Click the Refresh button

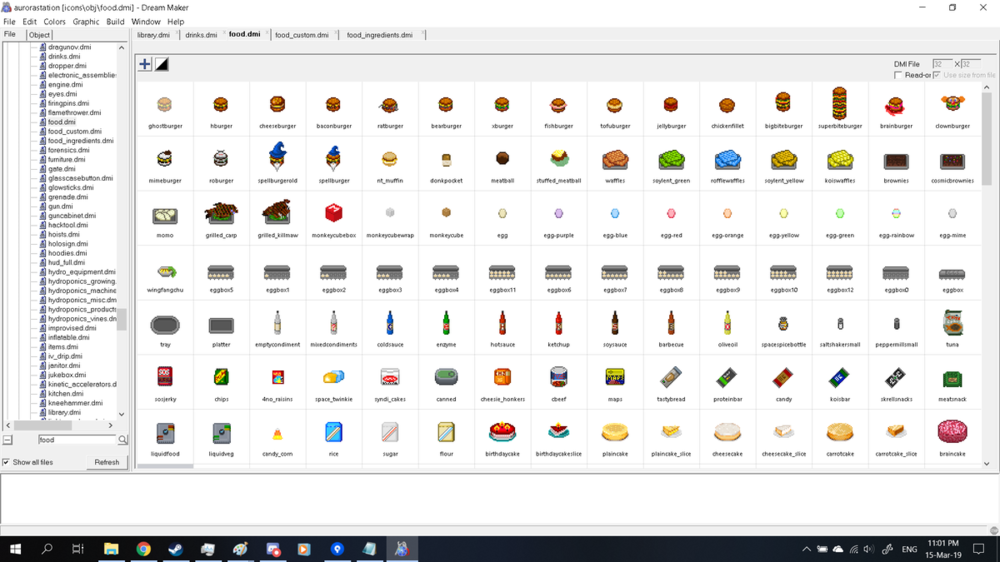click(x=107, y=462)
